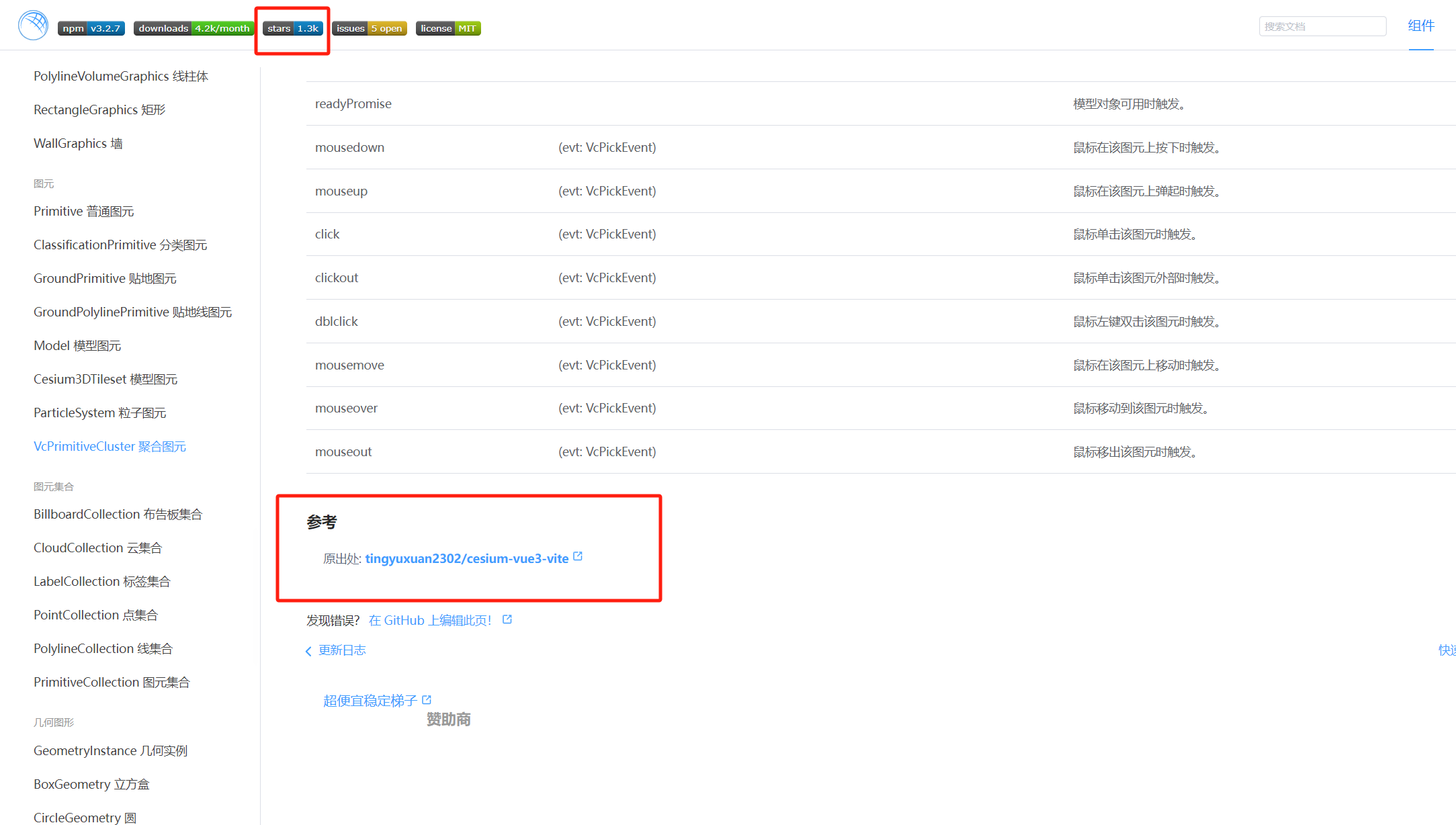The width and height of the screenshot is (1456, 825).
Task: Switch to the 组件 tab
Action: point(1420,26)
